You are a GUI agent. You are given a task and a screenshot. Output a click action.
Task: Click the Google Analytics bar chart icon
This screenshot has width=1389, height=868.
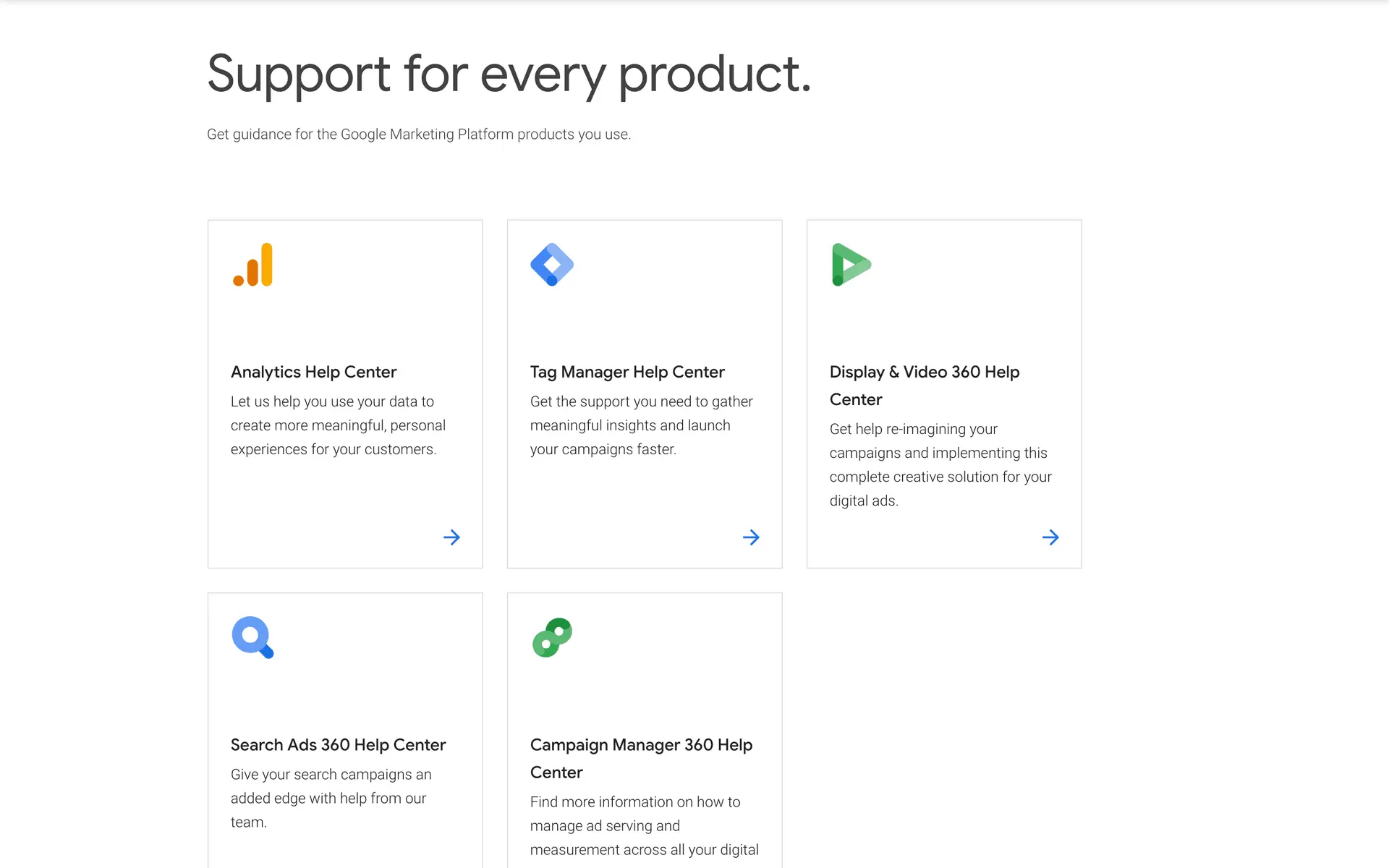(x=253, y=265)
